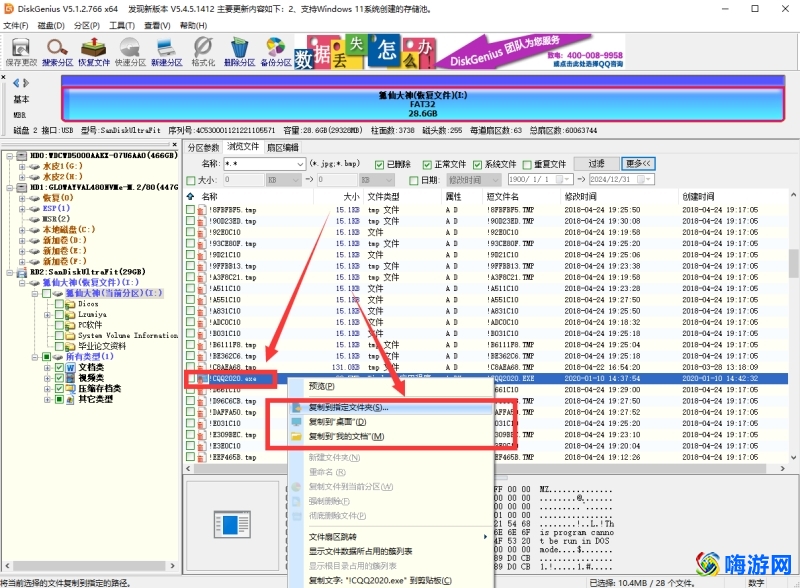Open the 分区(P) menu
The height and width of the screenshot is (588, 800).
(87, 26)
